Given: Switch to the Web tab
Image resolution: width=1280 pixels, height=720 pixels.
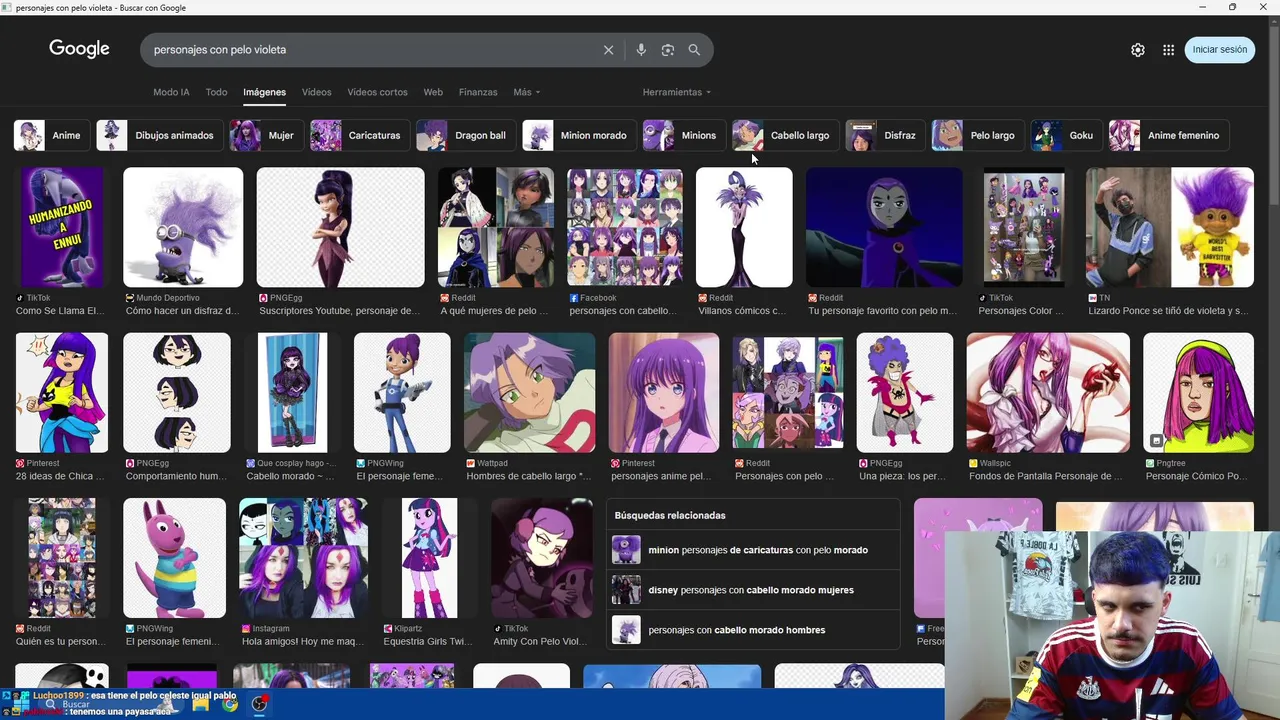Looking at the screenshot, I should pos(433,92).
